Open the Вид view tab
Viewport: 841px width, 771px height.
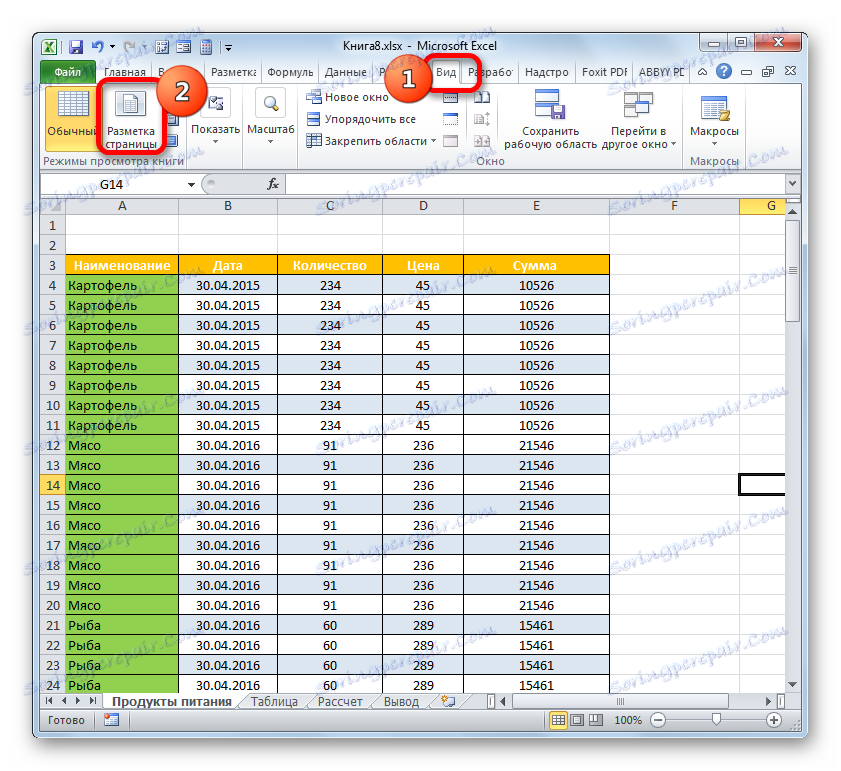pyautogui.click(x=446, y=72)
